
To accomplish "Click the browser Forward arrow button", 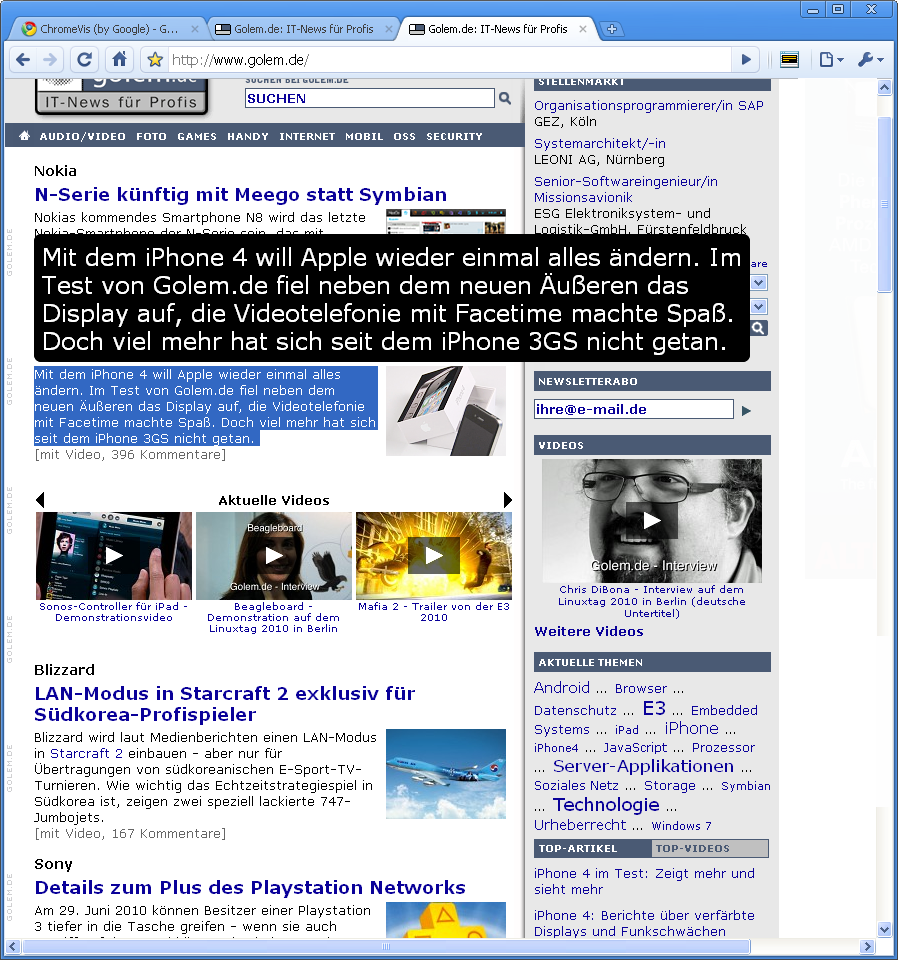I will [50, 60].
